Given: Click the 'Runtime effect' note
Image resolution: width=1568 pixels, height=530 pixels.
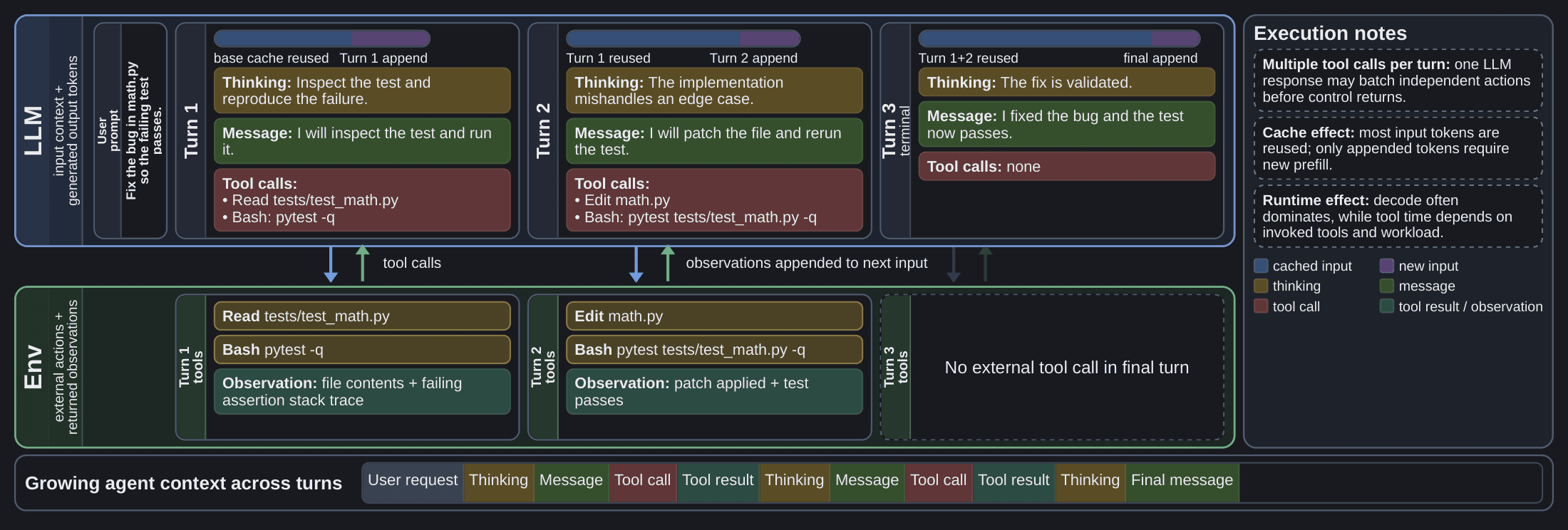Looking at the screenshot, I should coord(1398,216).
